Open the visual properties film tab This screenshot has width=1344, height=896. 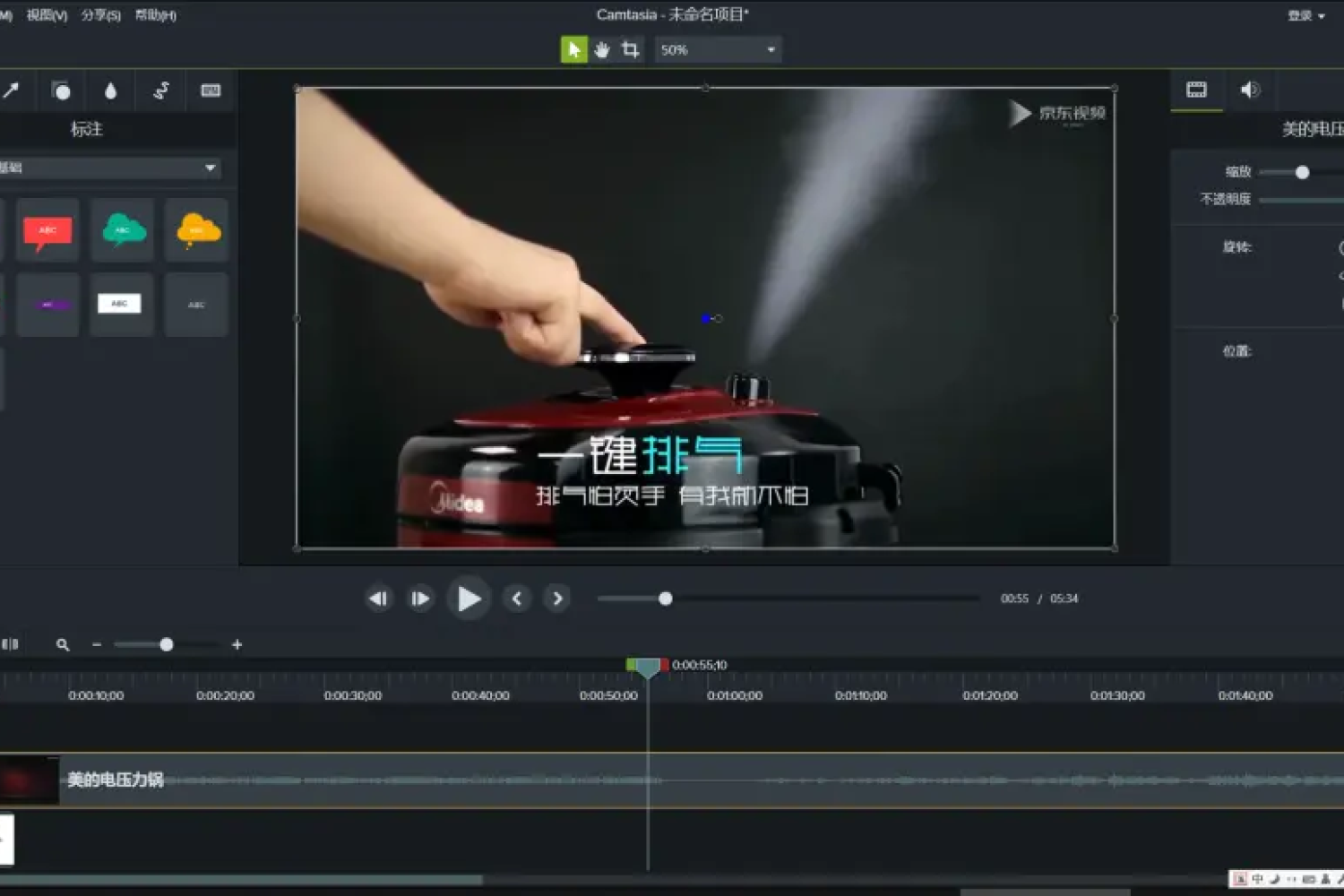pos(1196,90)
